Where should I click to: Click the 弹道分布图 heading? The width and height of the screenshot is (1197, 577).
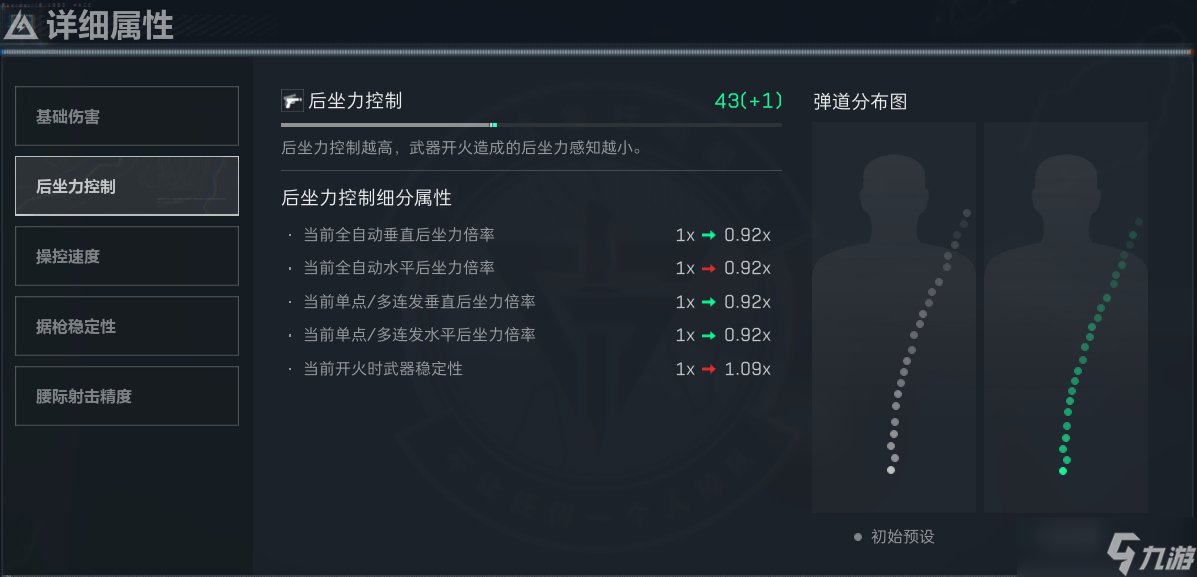[x=860, y=101]
